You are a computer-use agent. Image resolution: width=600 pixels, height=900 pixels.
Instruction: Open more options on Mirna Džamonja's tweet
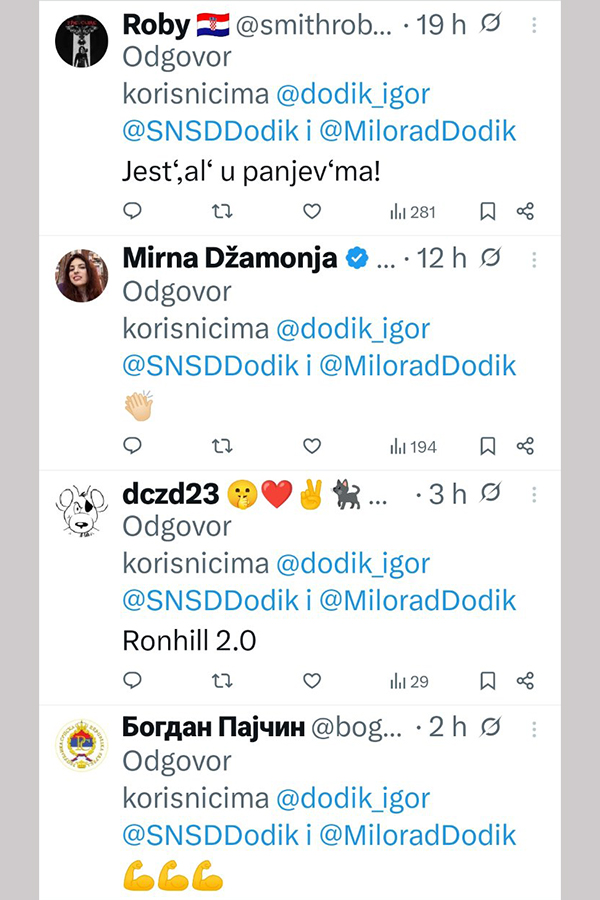tap(534, 259)
